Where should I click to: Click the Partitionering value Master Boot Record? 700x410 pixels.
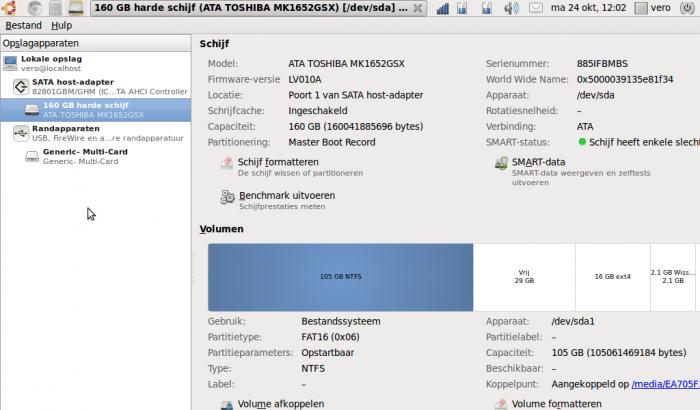(x=332, y=142)
